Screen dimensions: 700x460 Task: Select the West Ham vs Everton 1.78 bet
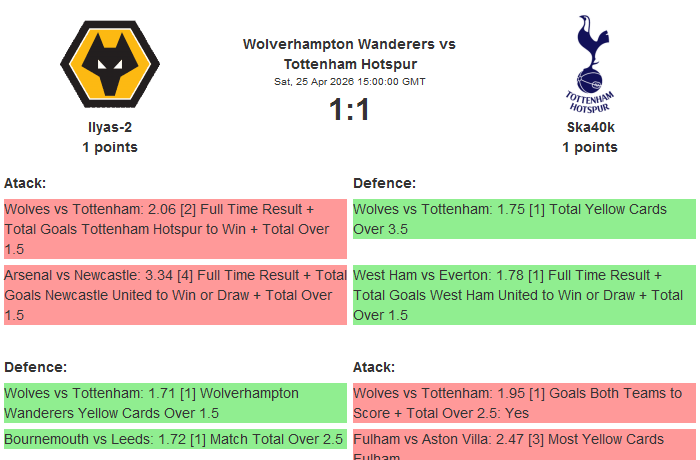point(524,295)
